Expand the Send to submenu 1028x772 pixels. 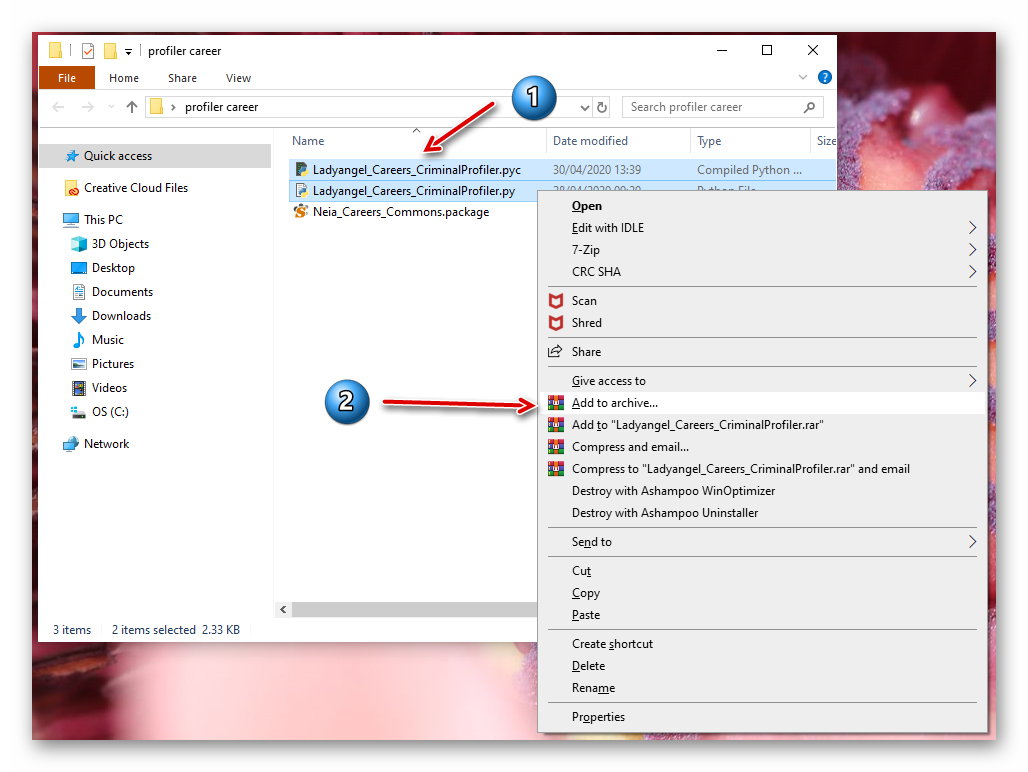click(x=972, y=542)
